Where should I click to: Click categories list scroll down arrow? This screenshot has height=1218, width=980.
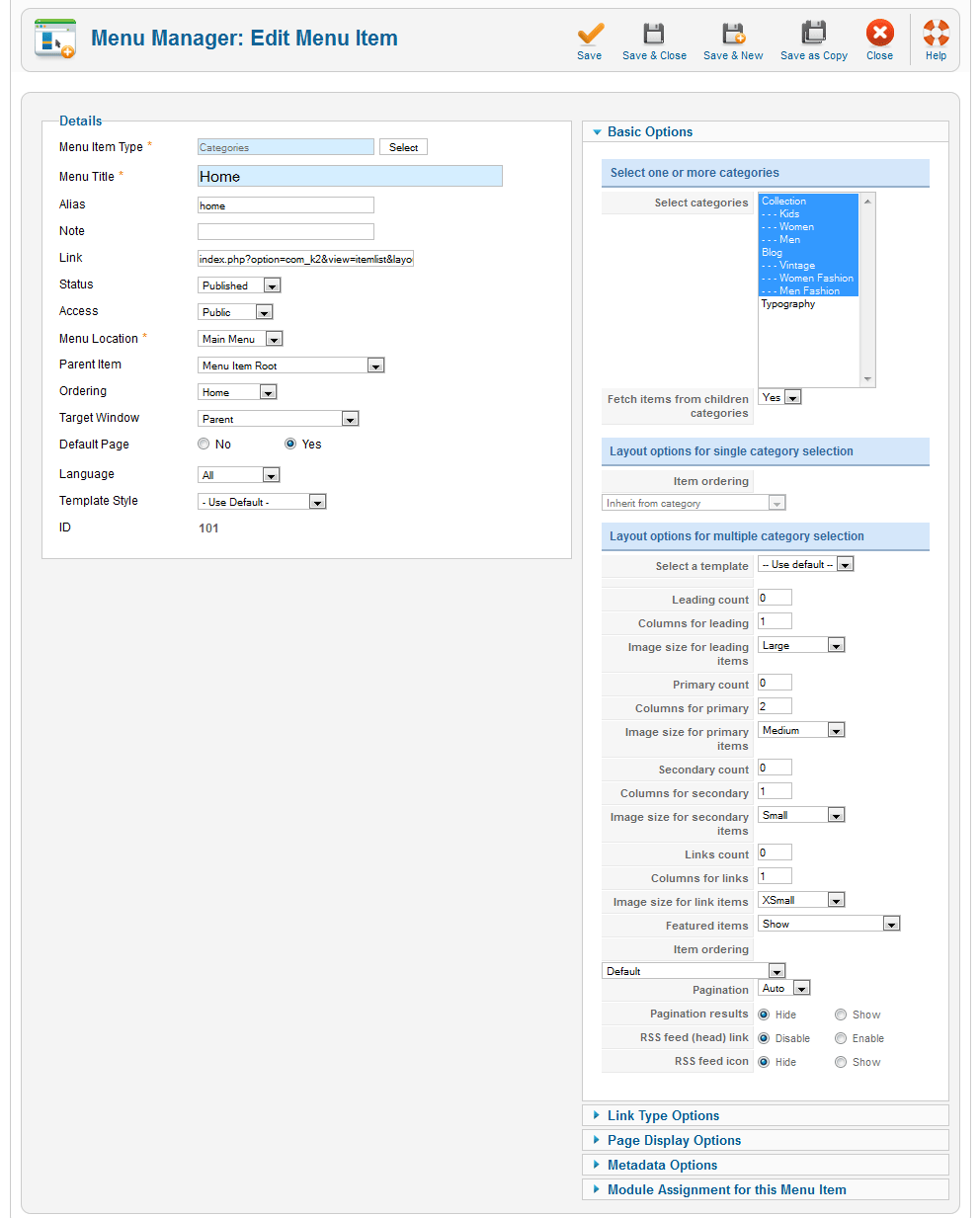click(867, 379)
